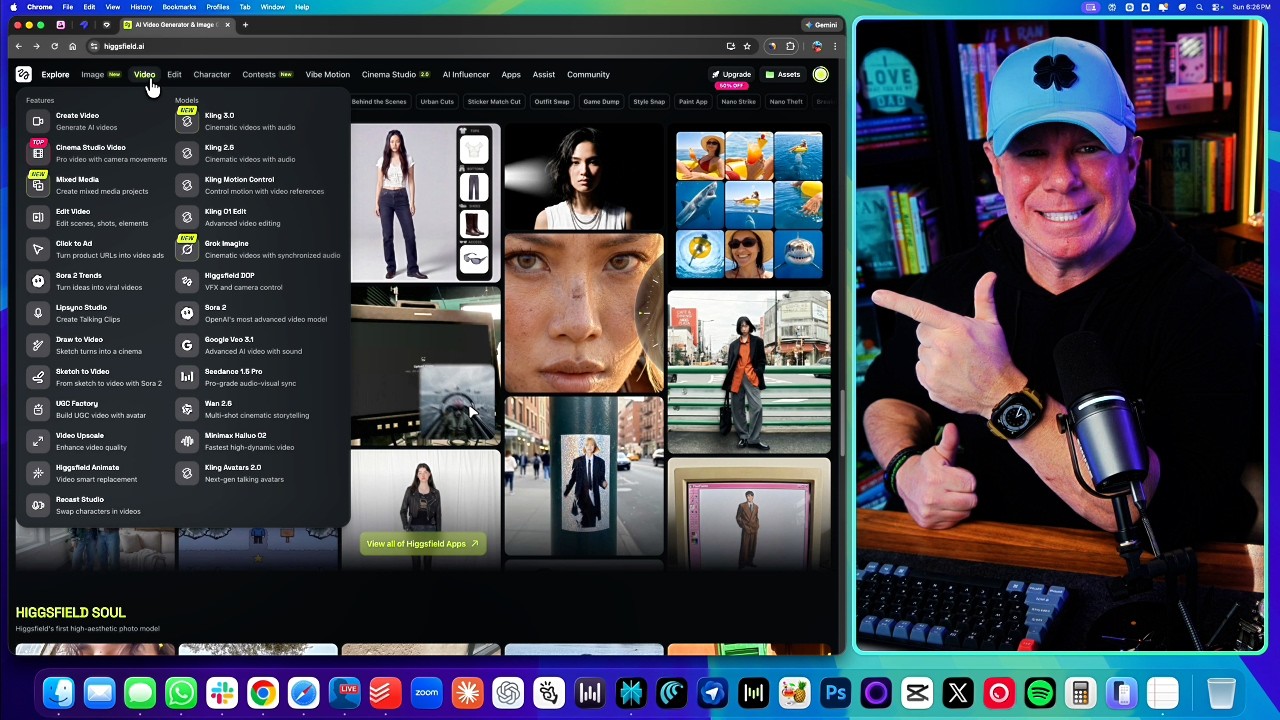
Task: Choose the Kling Motion Control model icon
Action: pyautogui.click(x=187, y=185)
